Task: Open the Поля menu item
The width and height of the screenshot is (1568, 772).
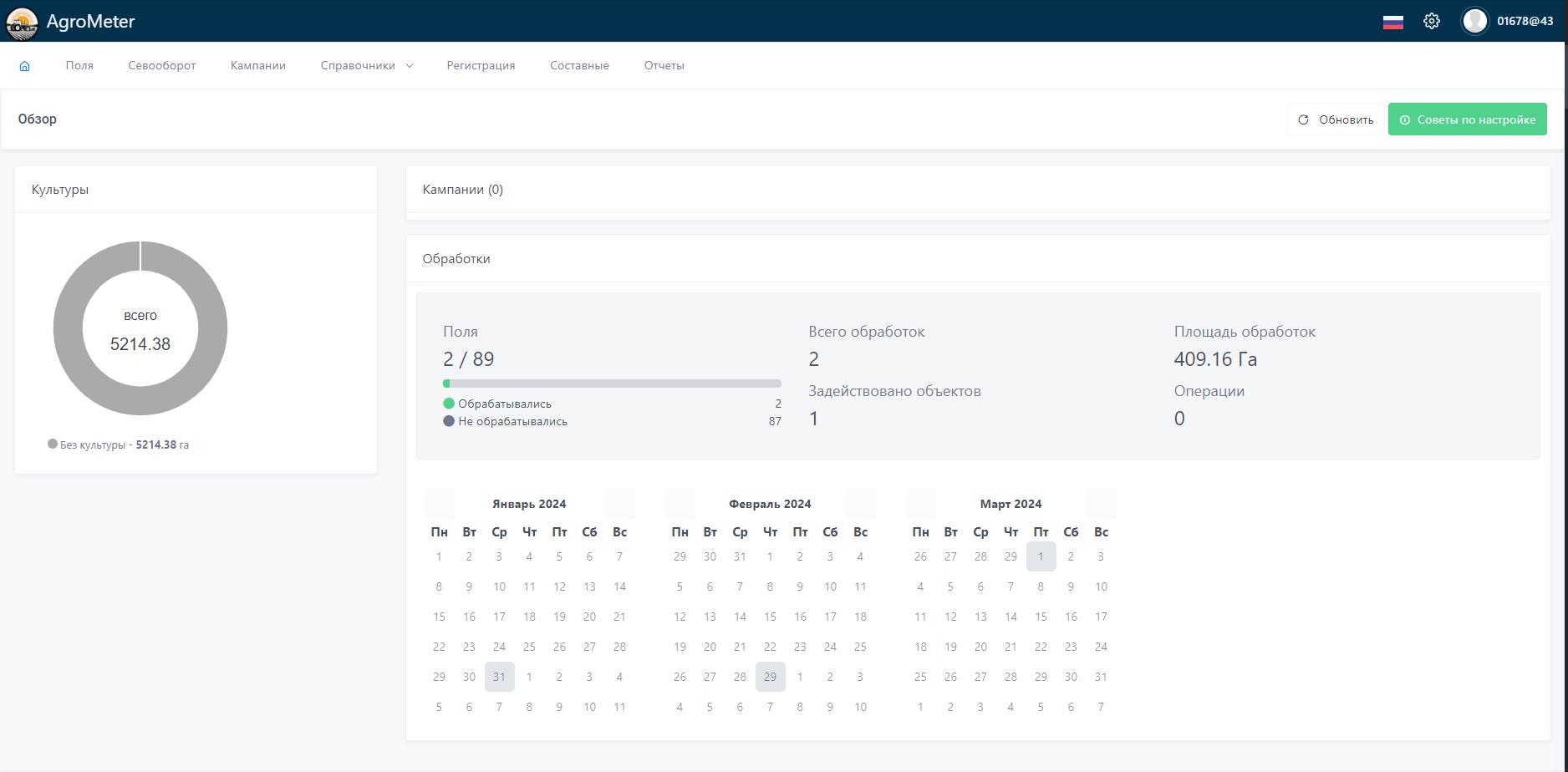Action: pos(79,66)
